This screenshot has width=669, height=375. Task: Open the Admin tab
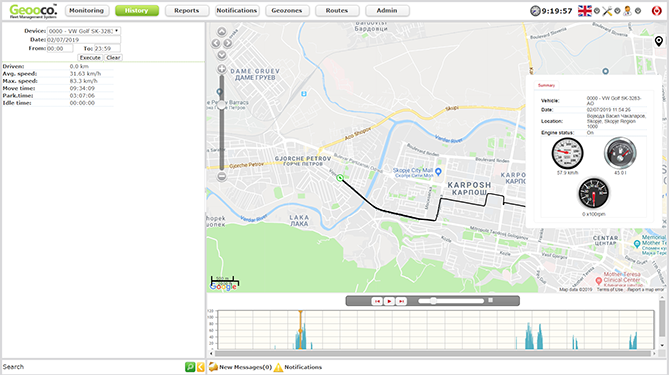(x=387, y=11)
